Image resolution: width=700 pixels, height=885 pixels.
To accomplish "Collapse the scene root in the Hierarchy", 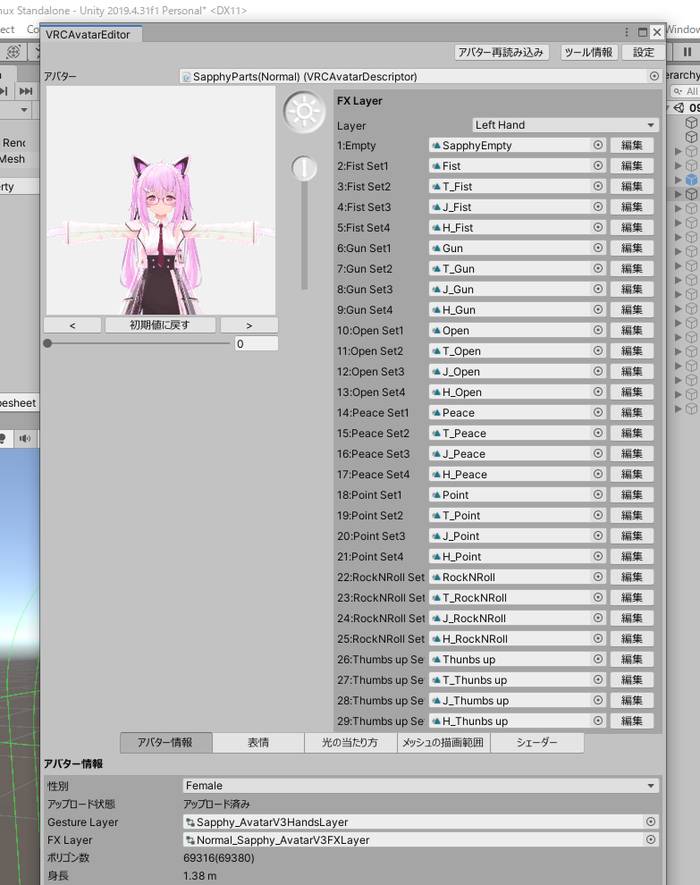I will (668, 107).
